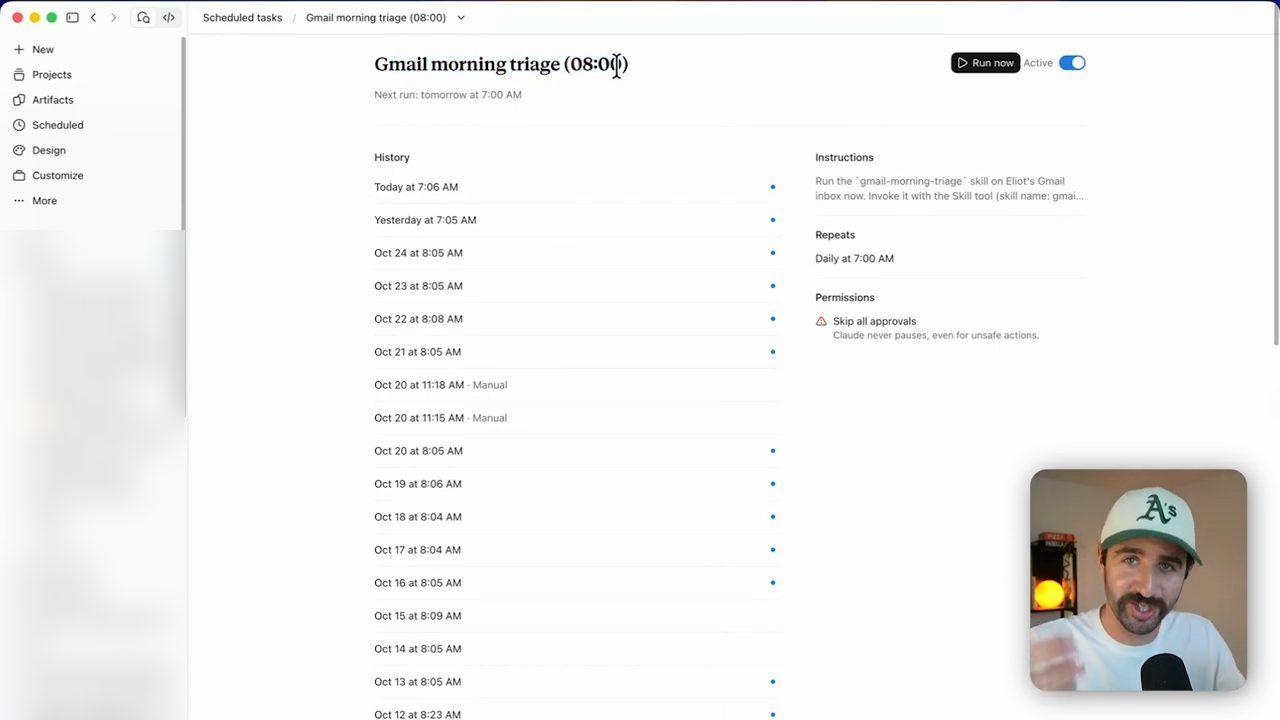Open the Daily at 7:00 AM repeat setting
Screen dimensions: 1280x720
(854, 258)
